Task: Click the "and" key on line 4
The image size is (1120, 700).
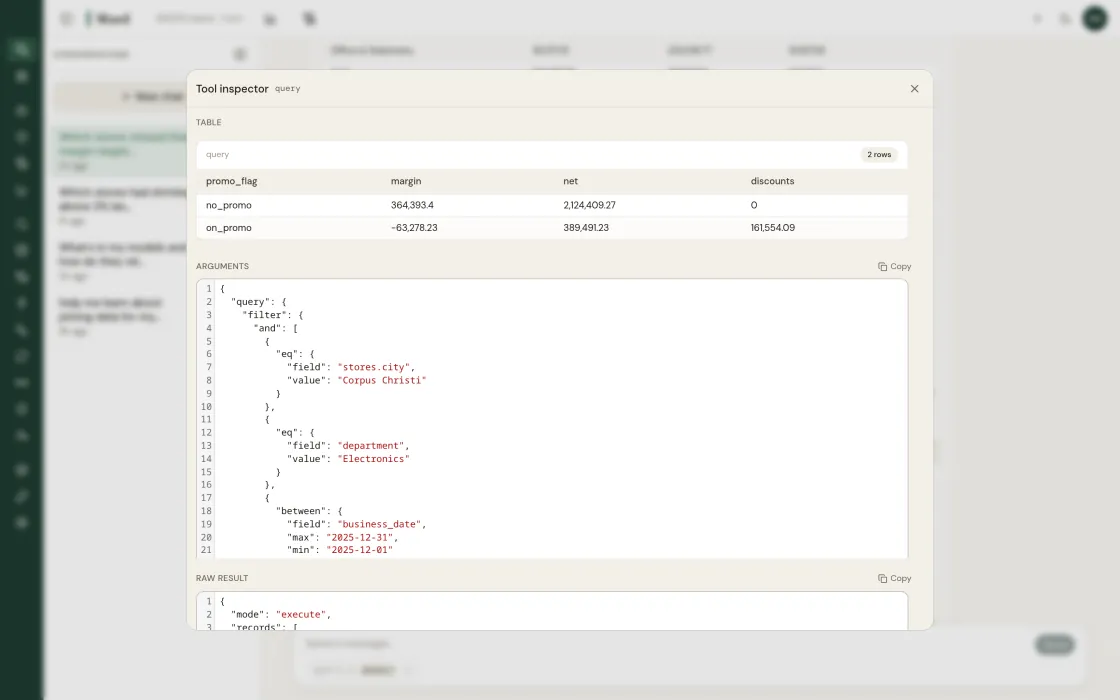Action: 268,328
